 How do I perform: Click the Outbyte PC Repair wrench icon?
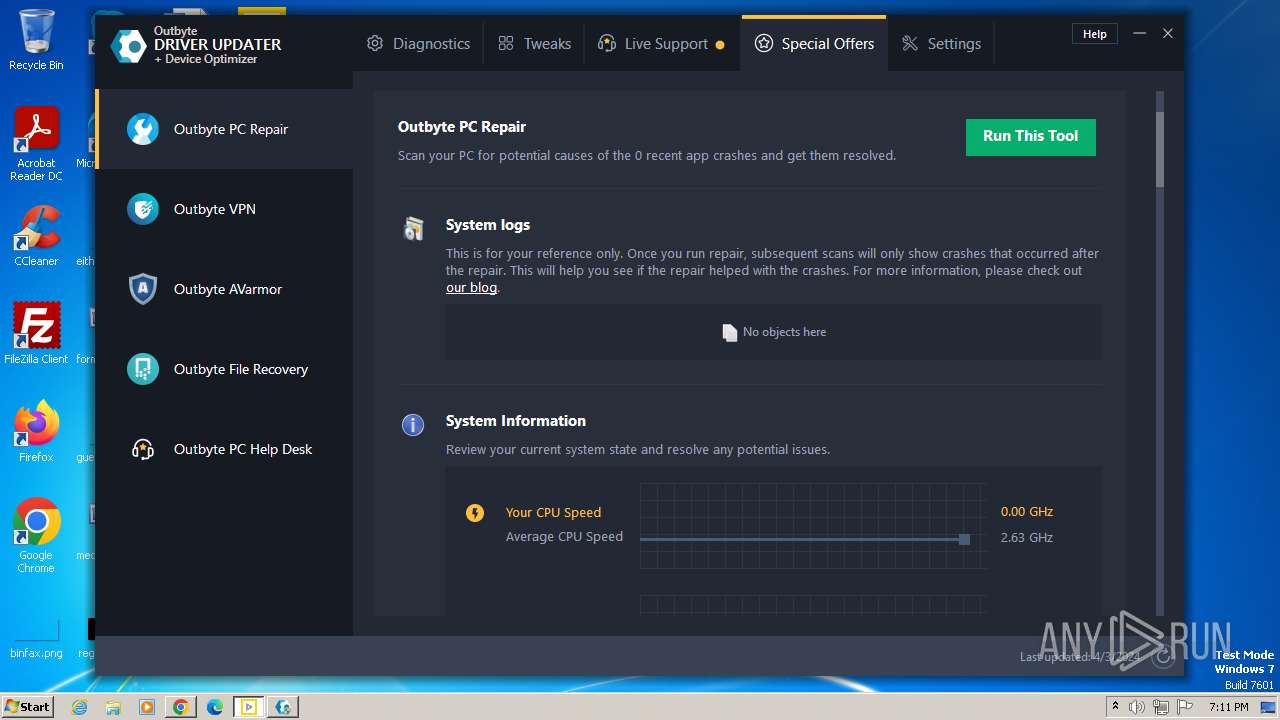click(143, 129)
